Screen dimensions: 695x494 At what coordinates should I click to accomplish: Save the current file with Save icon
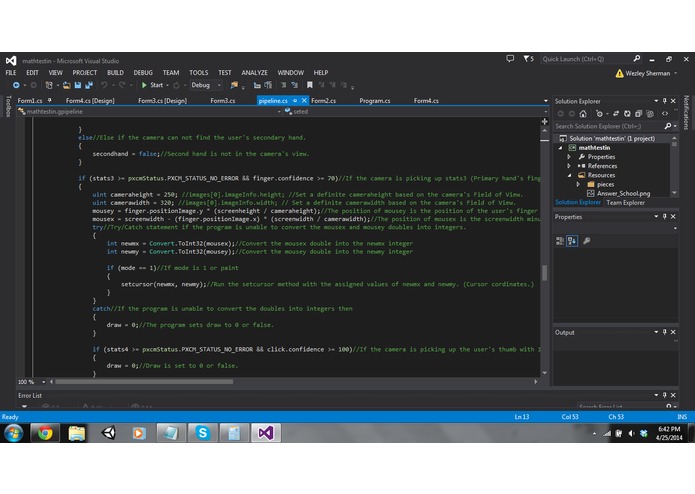tap(78, 85)
